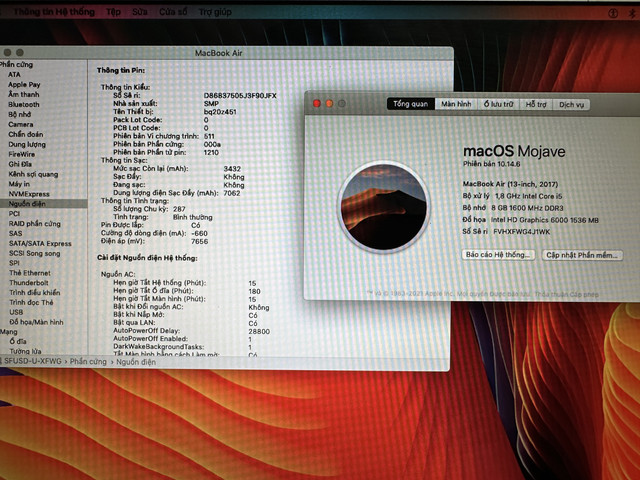Switch to the Dịch vụ tab

(571, 104)
